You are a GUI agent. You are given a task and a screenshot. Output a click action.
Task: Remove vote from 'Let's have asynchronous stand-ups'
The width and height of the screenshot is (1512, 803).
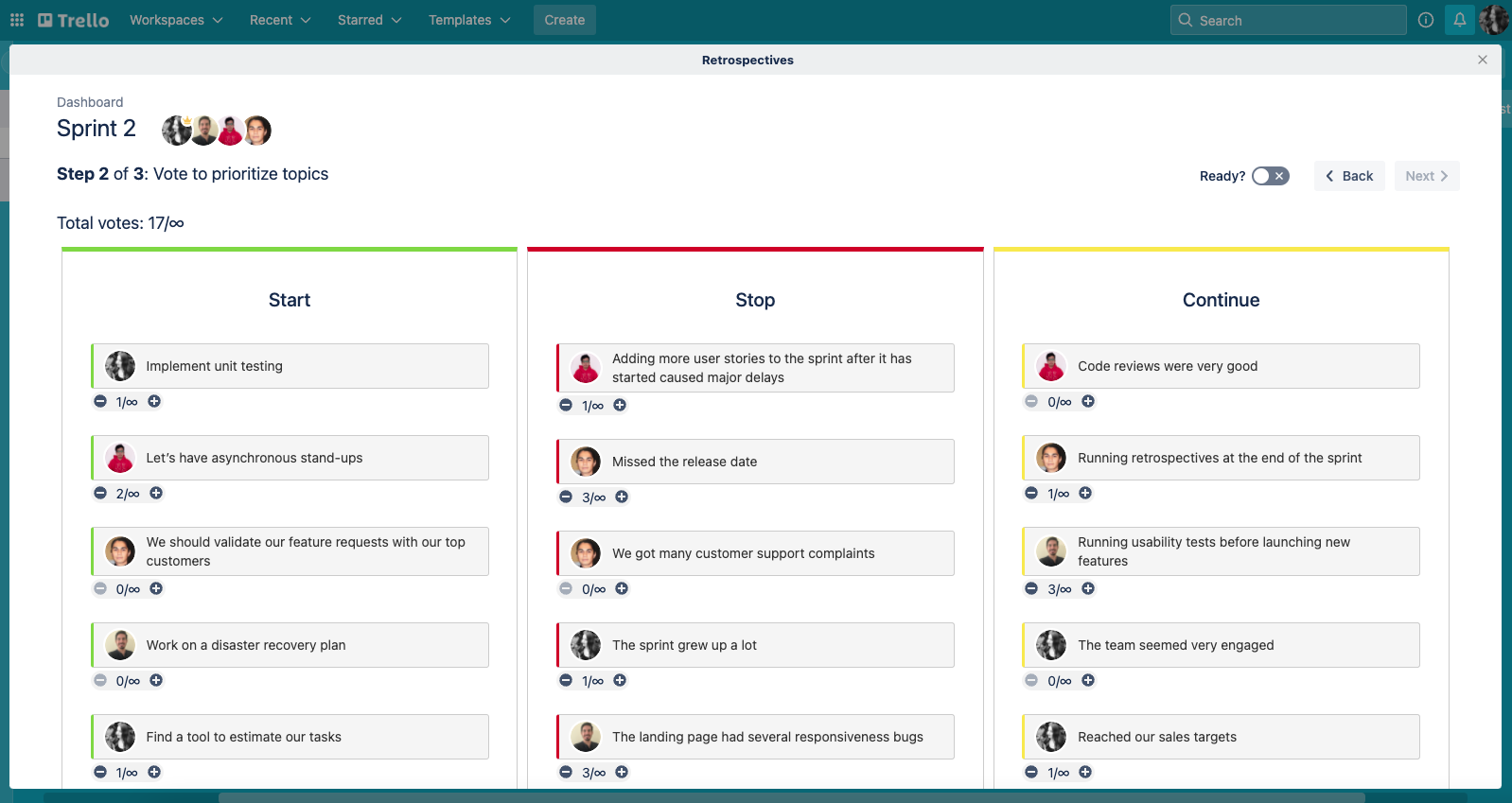pyautogui.click(x=100, y=494)
